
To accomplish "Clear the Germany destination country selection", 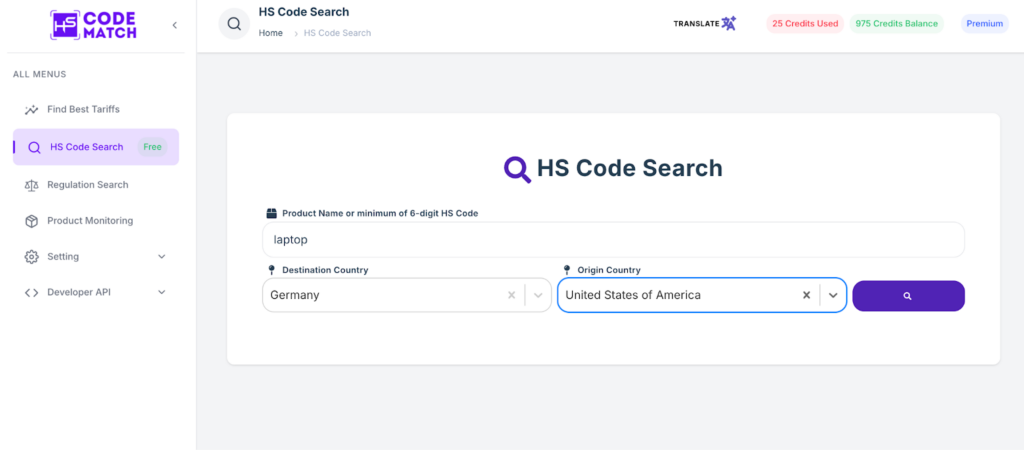I will (x=511, y=295).
